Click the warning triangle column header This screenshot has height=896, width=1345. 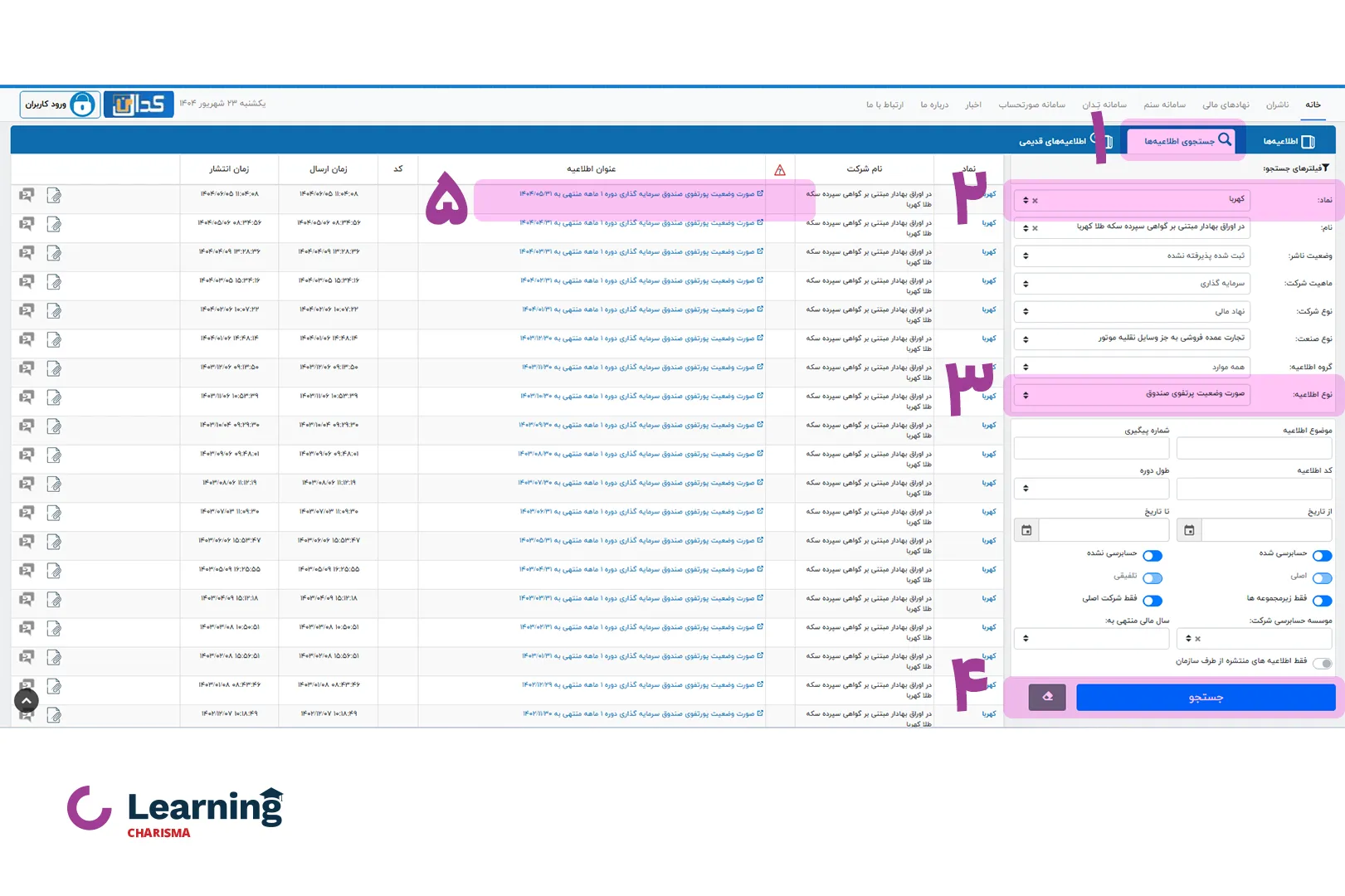pyautogui.click(x=780, y=170)
